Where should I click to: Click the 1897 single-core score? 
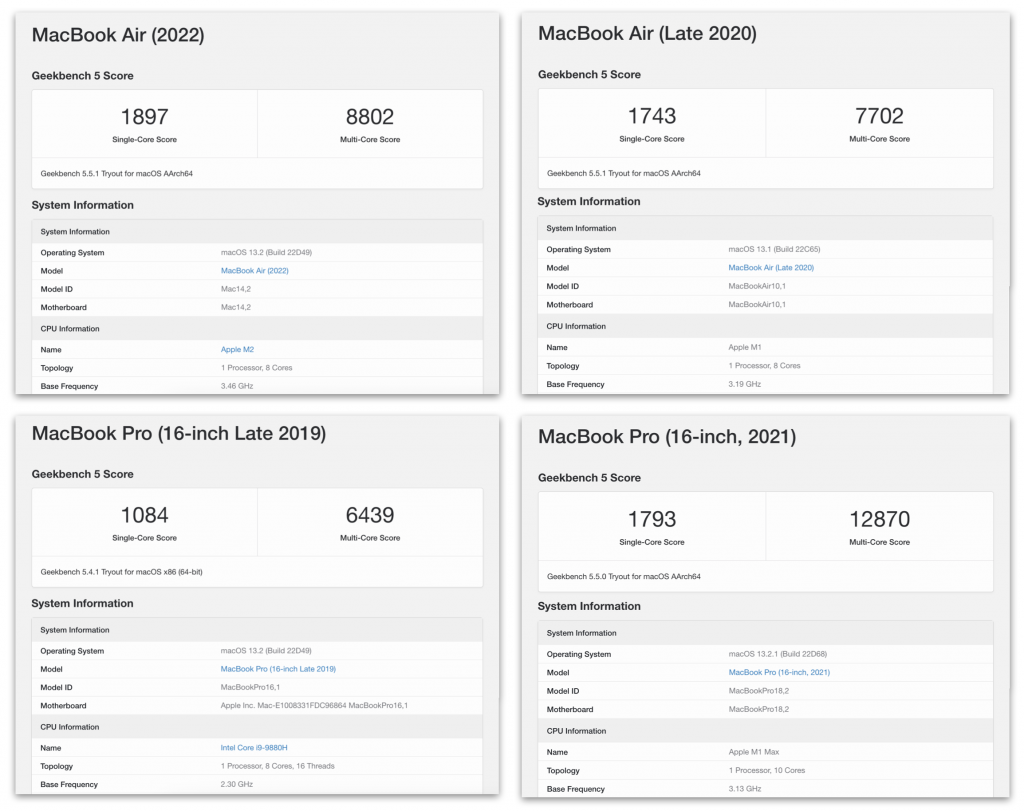click(144, 117)
